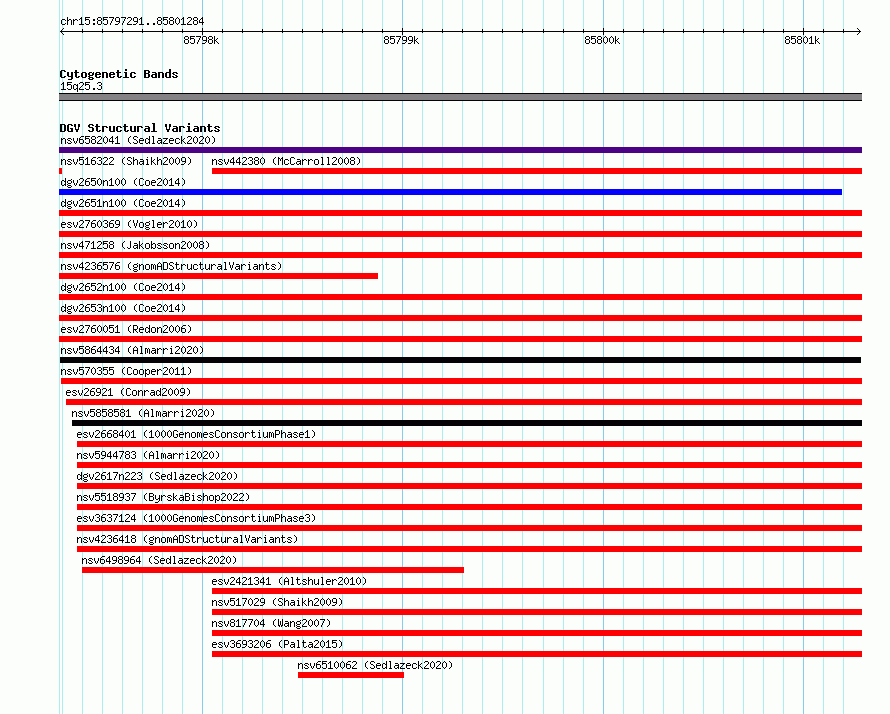Screen dimensions: 890x714
Task: Click the black bar under nsv5864434
Action: point(460,360)
